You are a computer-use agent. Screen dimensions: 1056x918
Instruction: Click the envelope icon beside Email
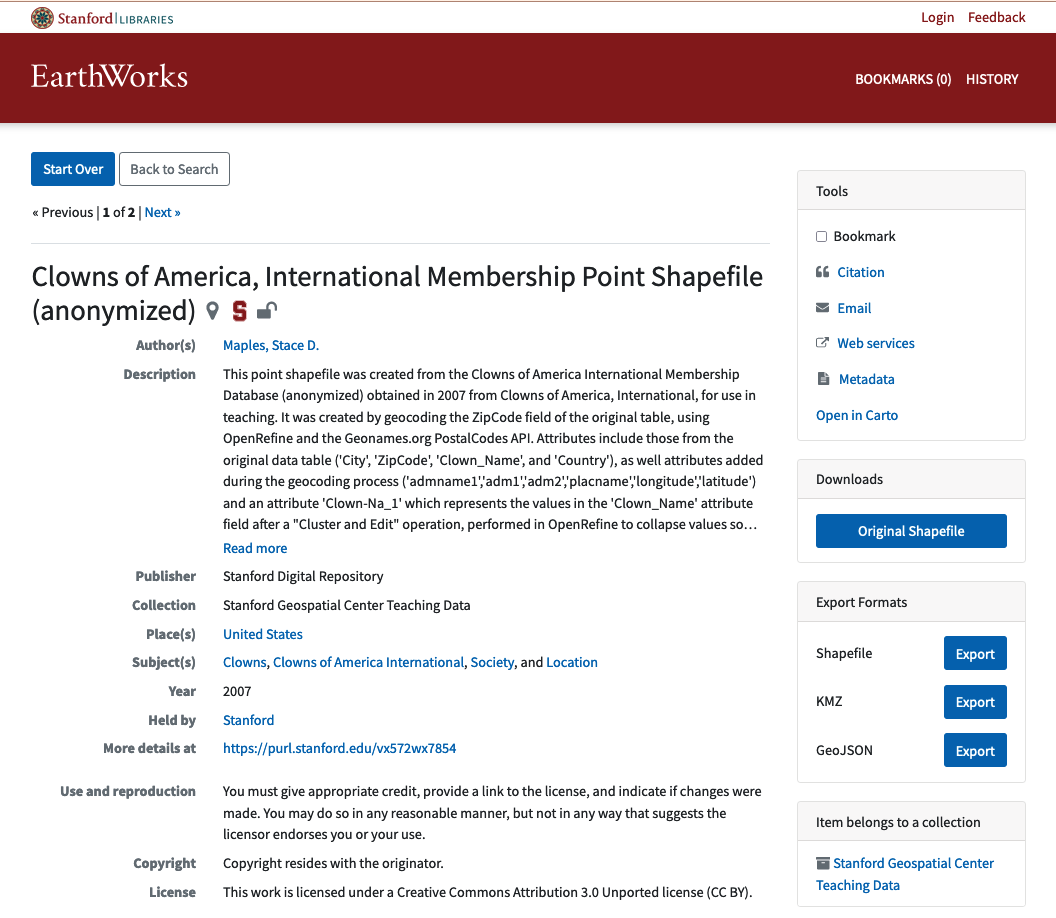pos(822,308)
